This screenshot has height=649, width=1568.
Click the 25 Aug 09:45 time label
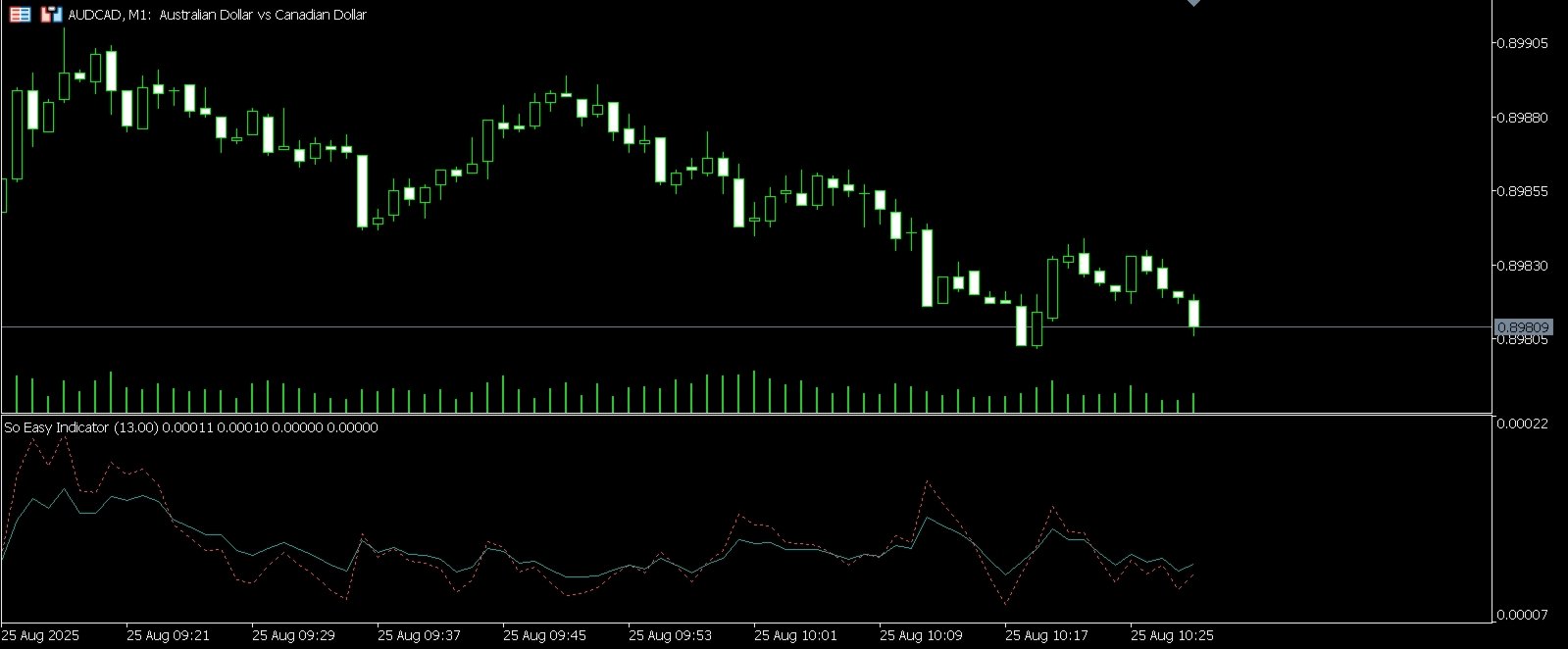(544, 635)
